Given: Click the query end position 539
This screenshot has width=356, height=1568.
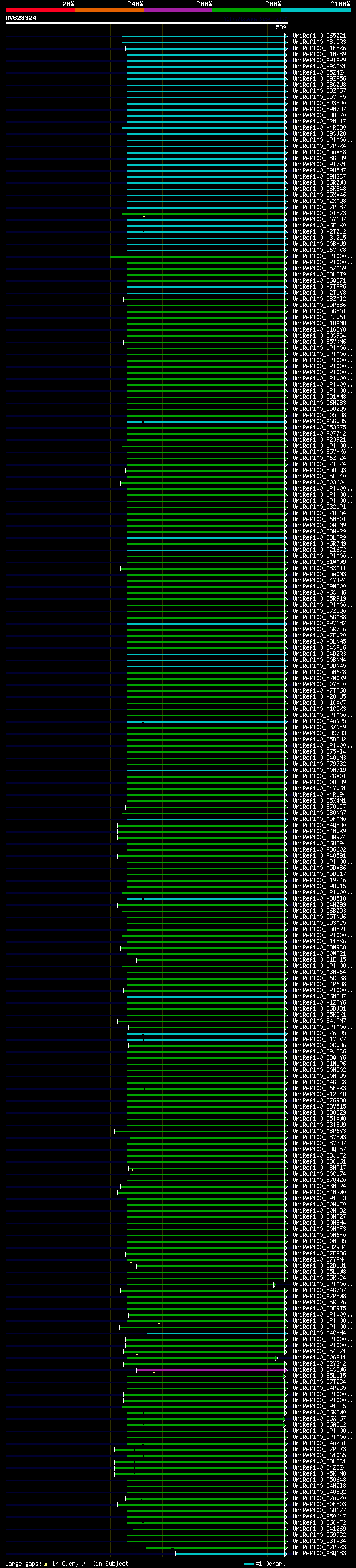Looking at the screenshot, I should coord(281,27).
